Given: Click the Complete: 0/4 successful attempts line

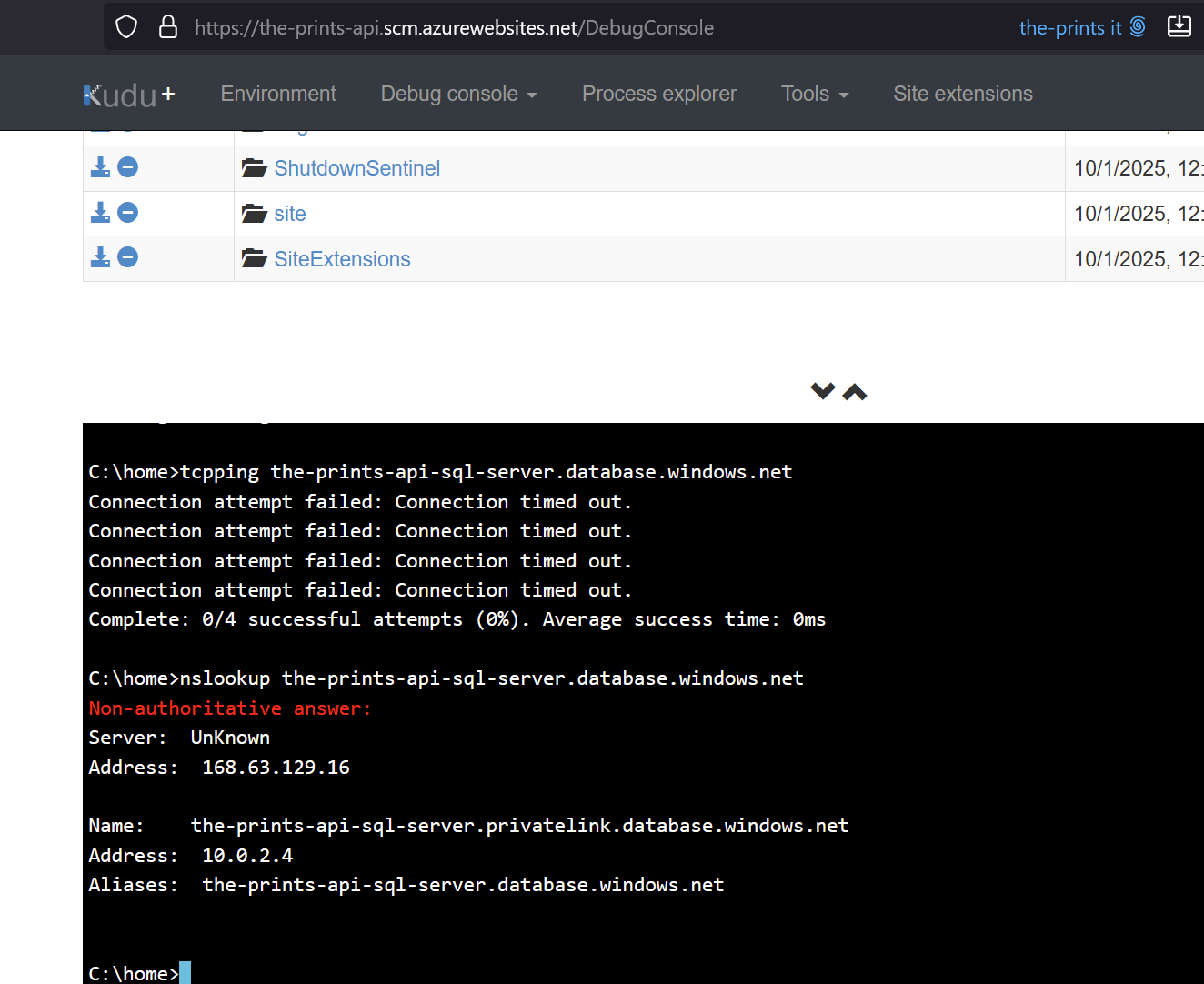Looking at the screenshot, I should [457, 619].
